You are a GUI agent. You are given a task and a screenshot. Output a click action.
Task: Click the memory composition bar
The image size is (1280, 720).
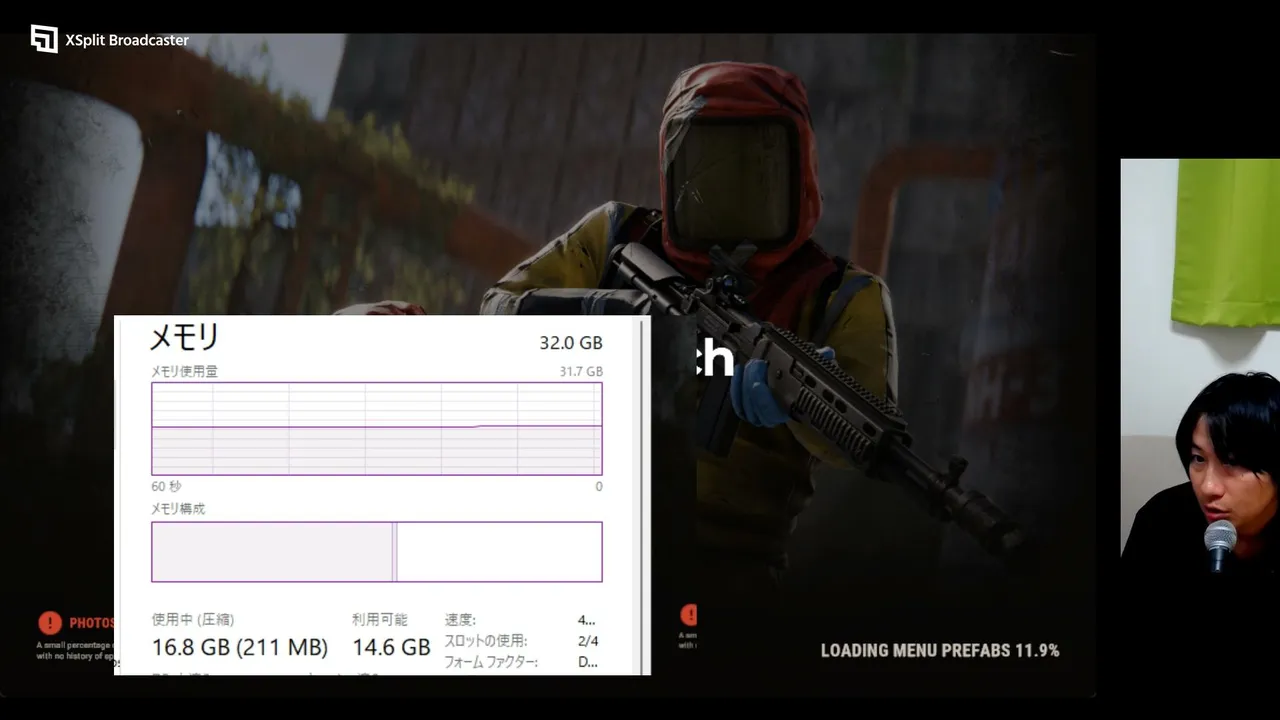(x=377, y=551)
